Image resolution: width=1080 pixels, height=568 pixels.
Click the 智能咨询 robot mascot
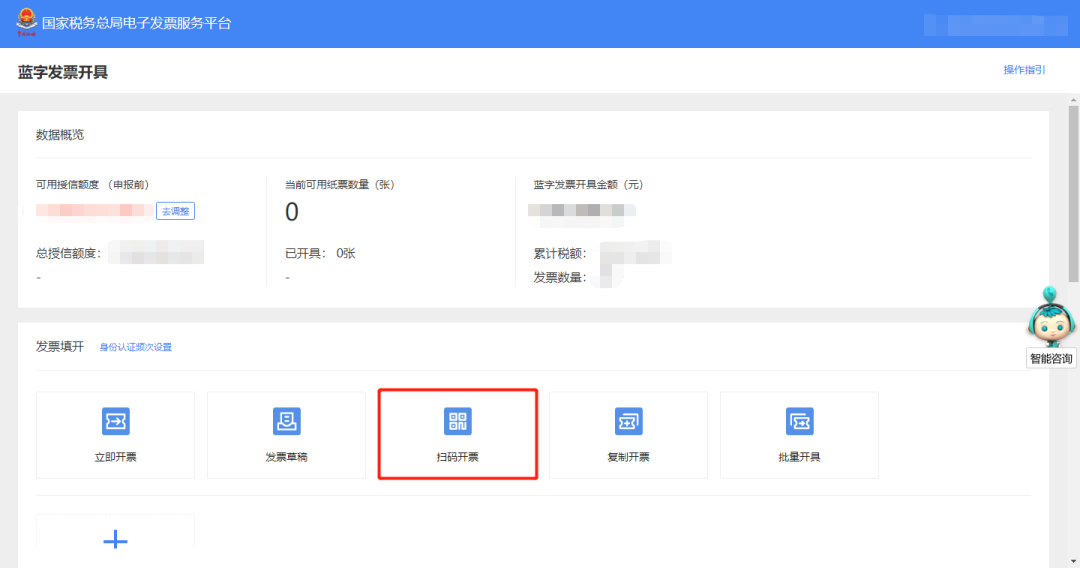point(1051,317)
